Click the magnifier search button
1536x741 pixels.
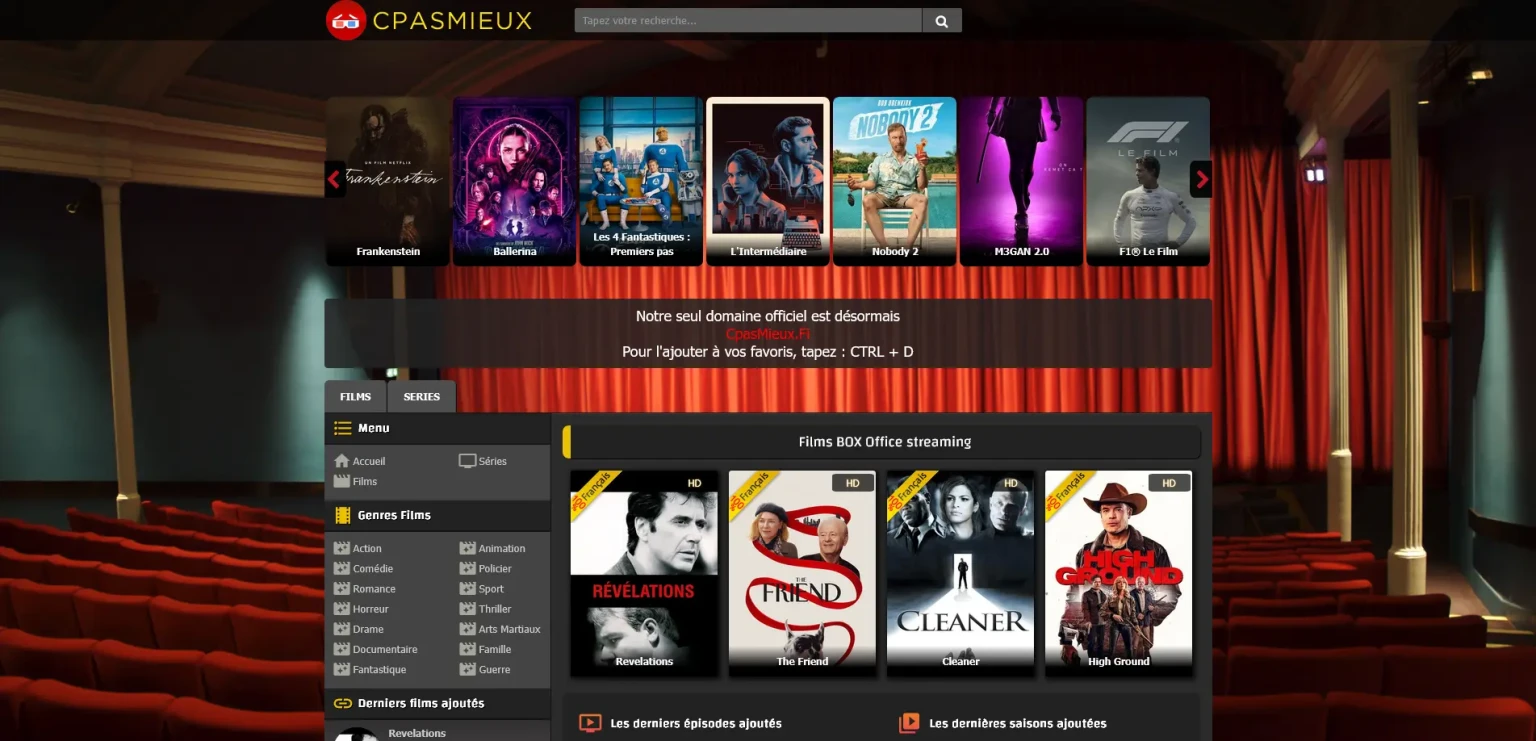(x=941, y=20)
